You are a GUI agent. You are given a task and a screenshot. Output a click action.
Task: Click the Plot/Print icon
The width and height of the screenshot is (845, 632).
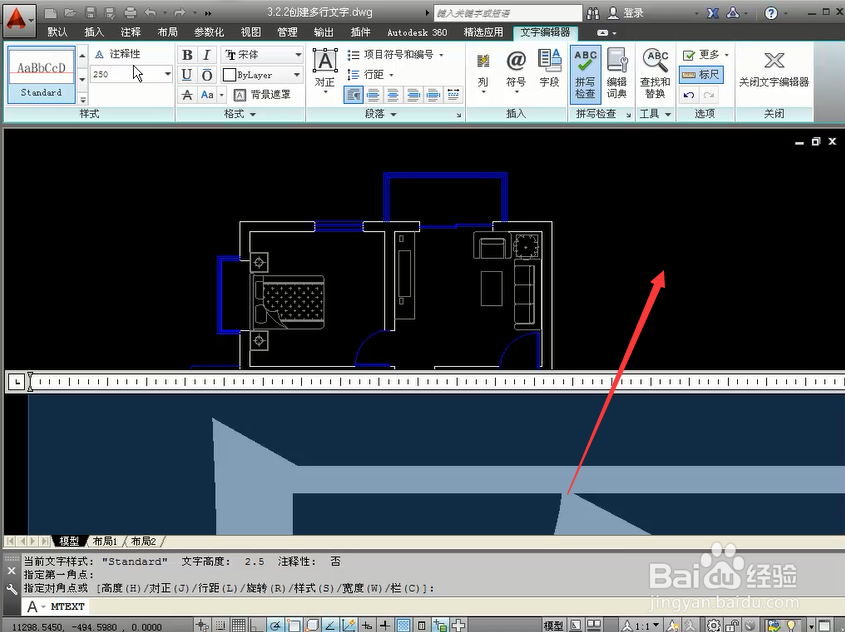pyautogui.click(x=130, y=12)
